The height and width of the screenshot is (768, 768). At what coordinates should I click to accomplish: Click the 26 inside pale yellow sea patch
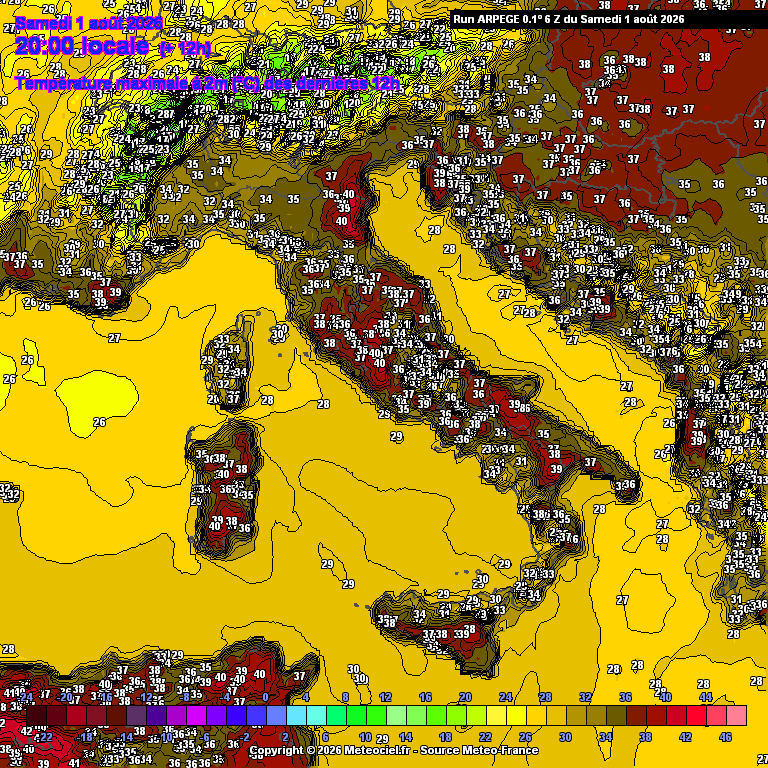(99, 422)
